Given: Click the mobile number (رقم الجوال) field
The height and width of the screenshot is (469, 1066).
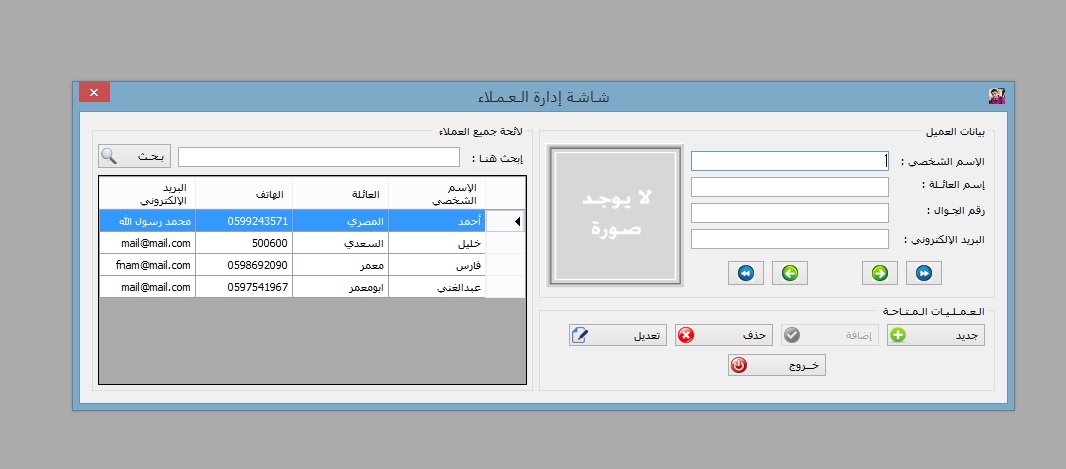Looking at the screenshot, I should click(789, 213).
